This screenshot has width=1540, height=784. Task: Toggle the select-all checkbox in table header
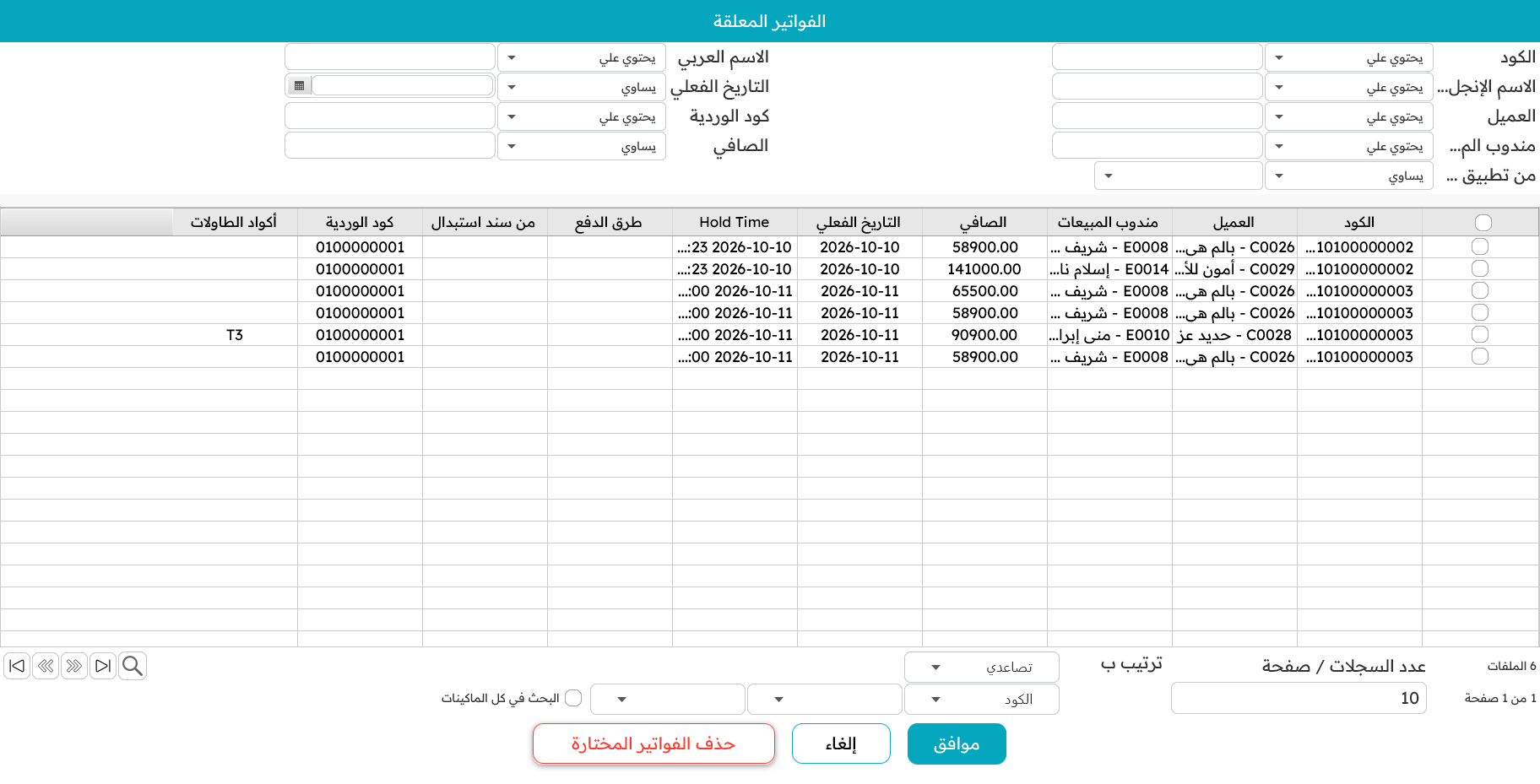1483,223
